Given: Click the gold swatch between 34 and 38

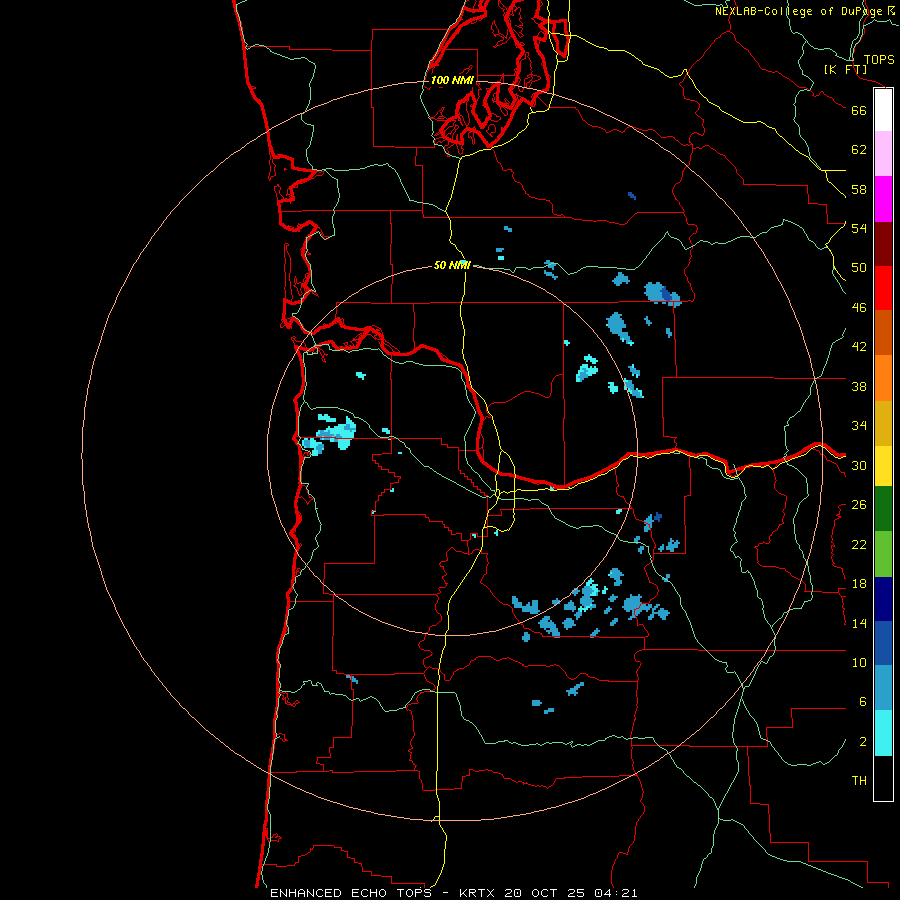Looking at the screenshot, I should 883,423.
